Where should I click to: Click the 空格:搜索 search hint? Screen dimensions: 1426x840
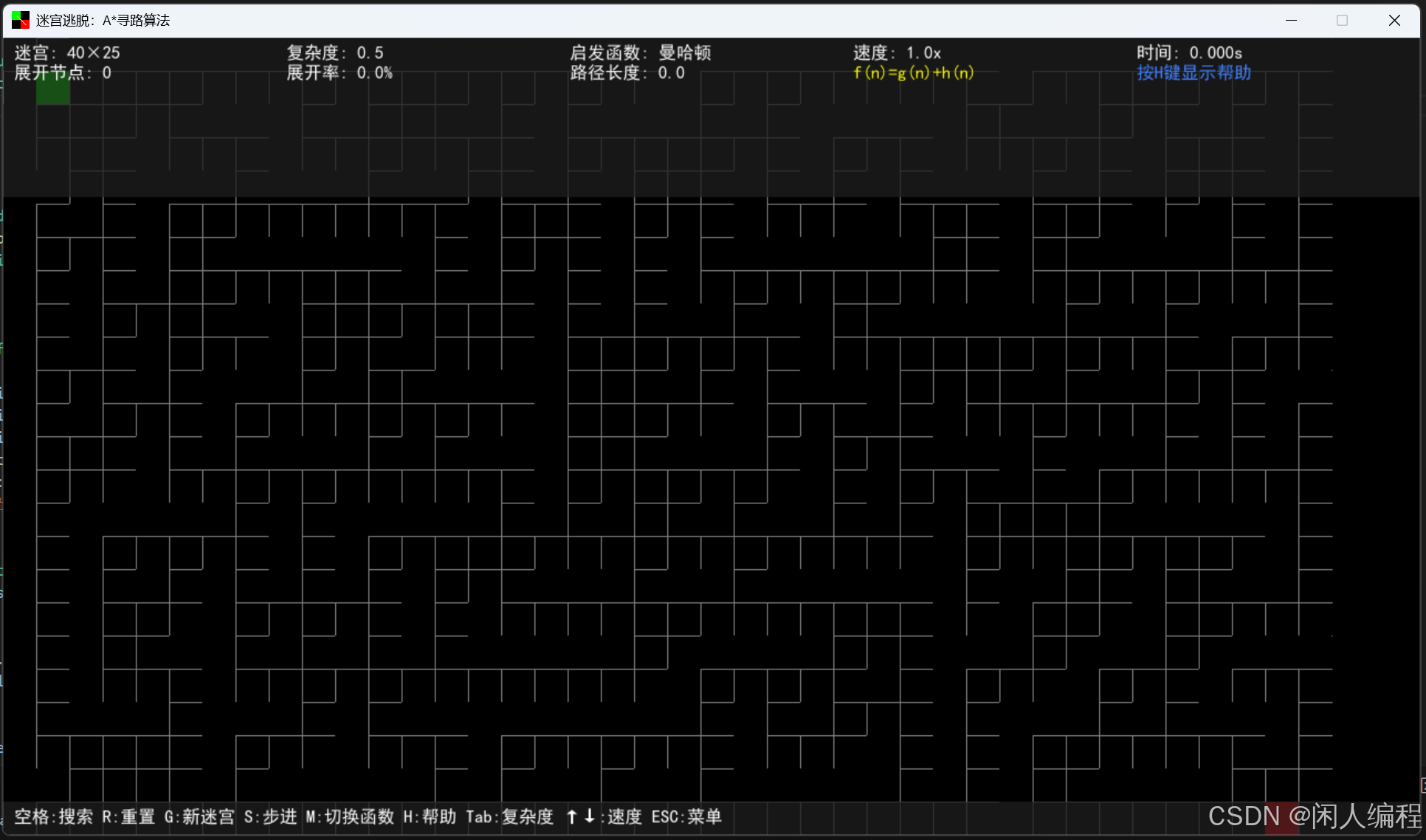click(x=54, y=817)
